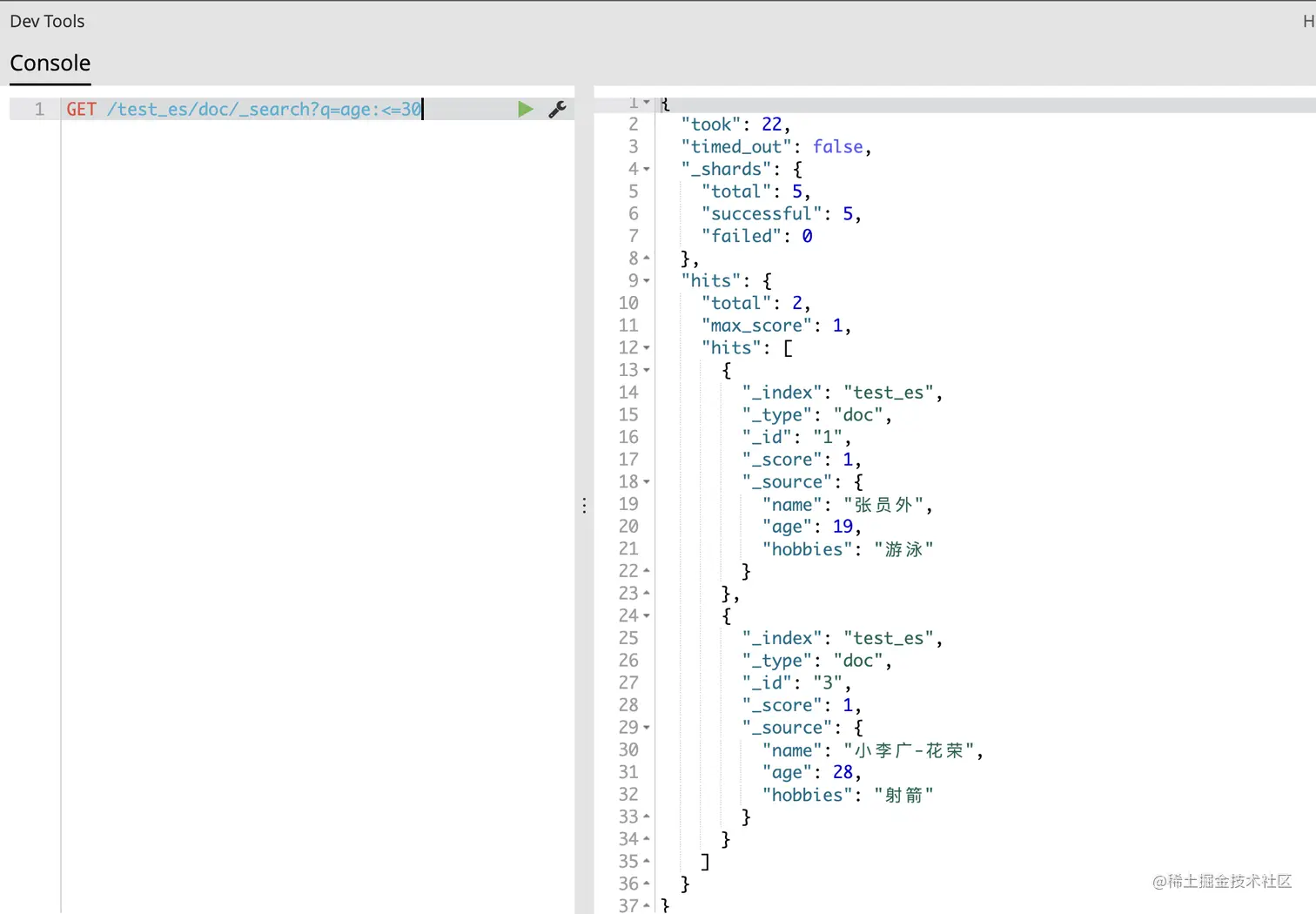Click the fold marker beside line number 22

click(647, 570)
